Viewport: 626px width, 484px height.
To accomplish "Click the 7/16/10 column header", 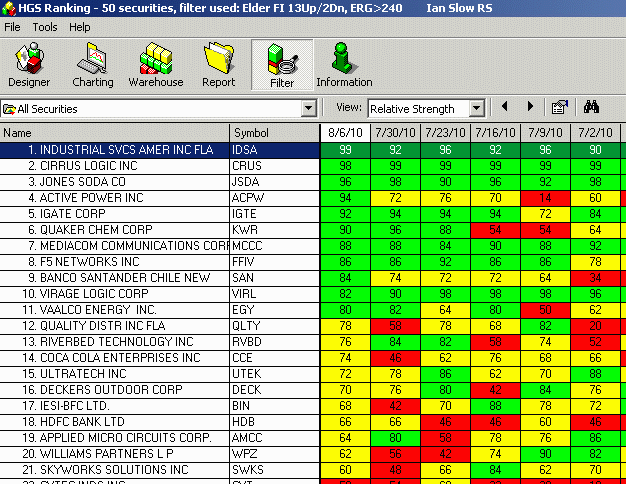I will point(495,133).
